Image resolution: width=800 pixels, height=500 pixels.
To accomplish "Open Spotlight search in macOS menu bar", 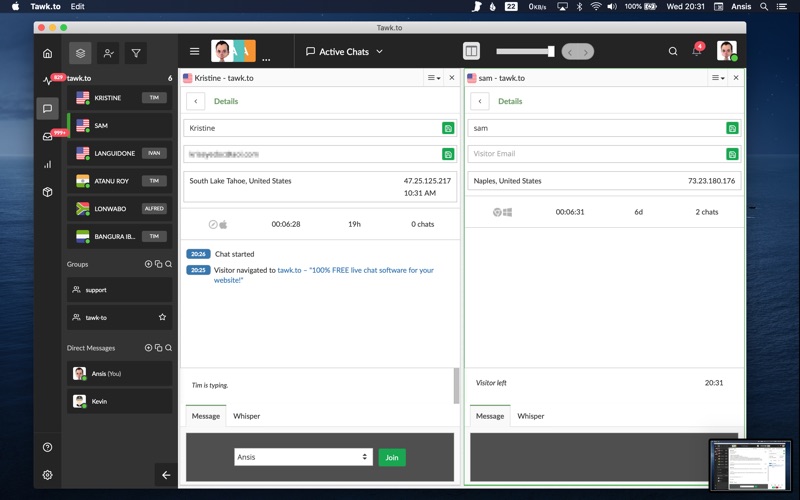I will (x=764, y=6).
